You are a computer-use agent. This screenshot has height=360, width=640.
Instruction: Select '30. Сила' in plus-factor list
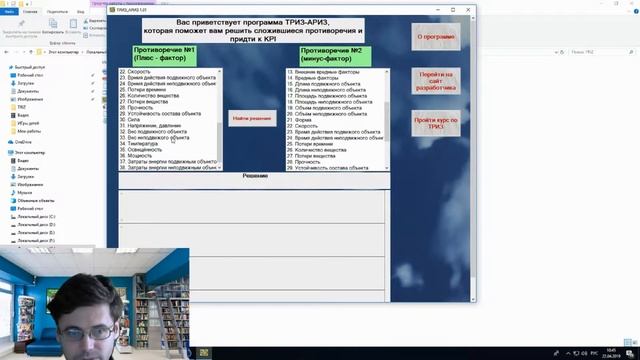coord(130,120)
